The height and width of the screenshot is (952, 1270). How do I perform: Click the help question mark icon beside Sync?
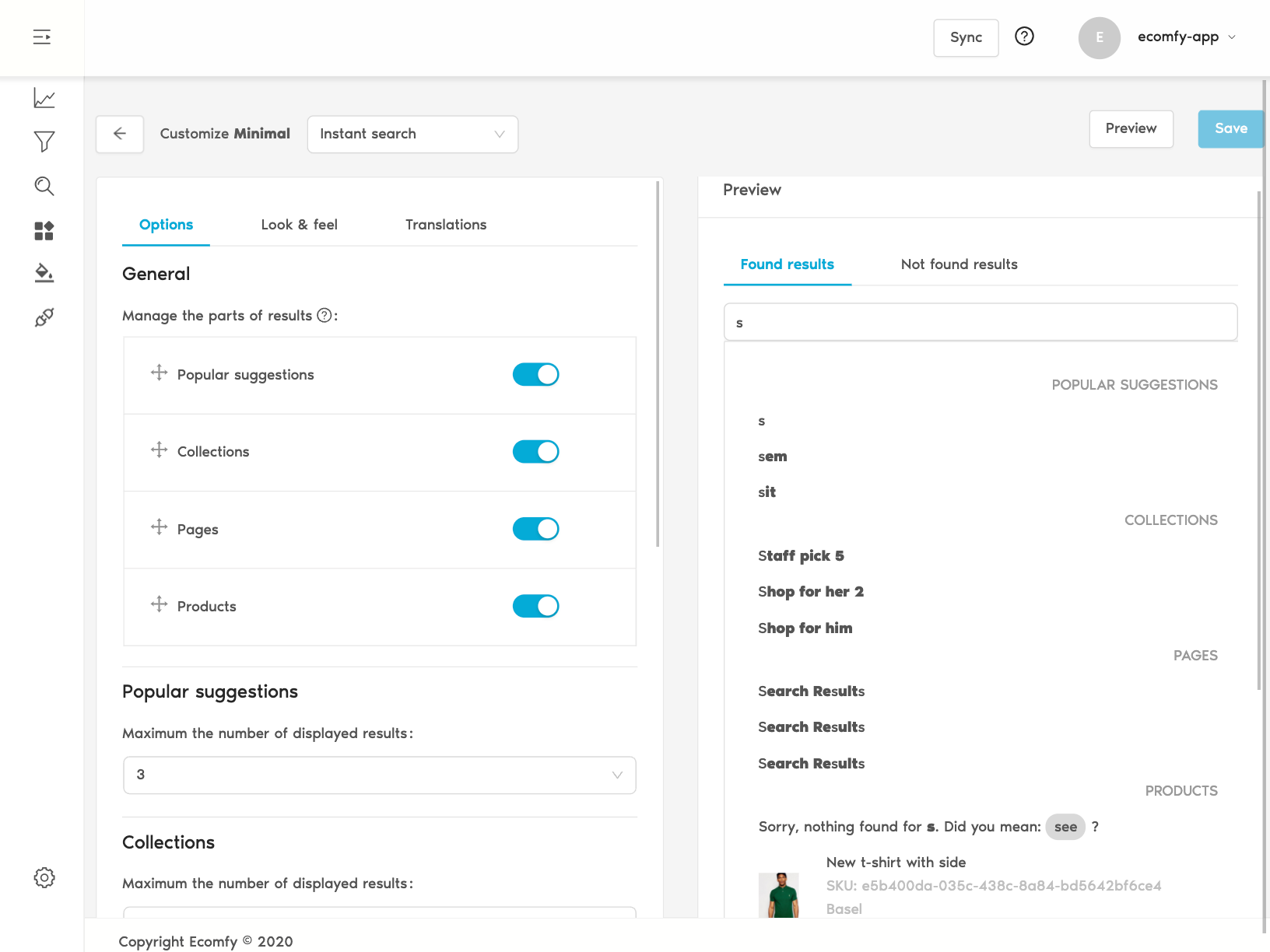1024,37
